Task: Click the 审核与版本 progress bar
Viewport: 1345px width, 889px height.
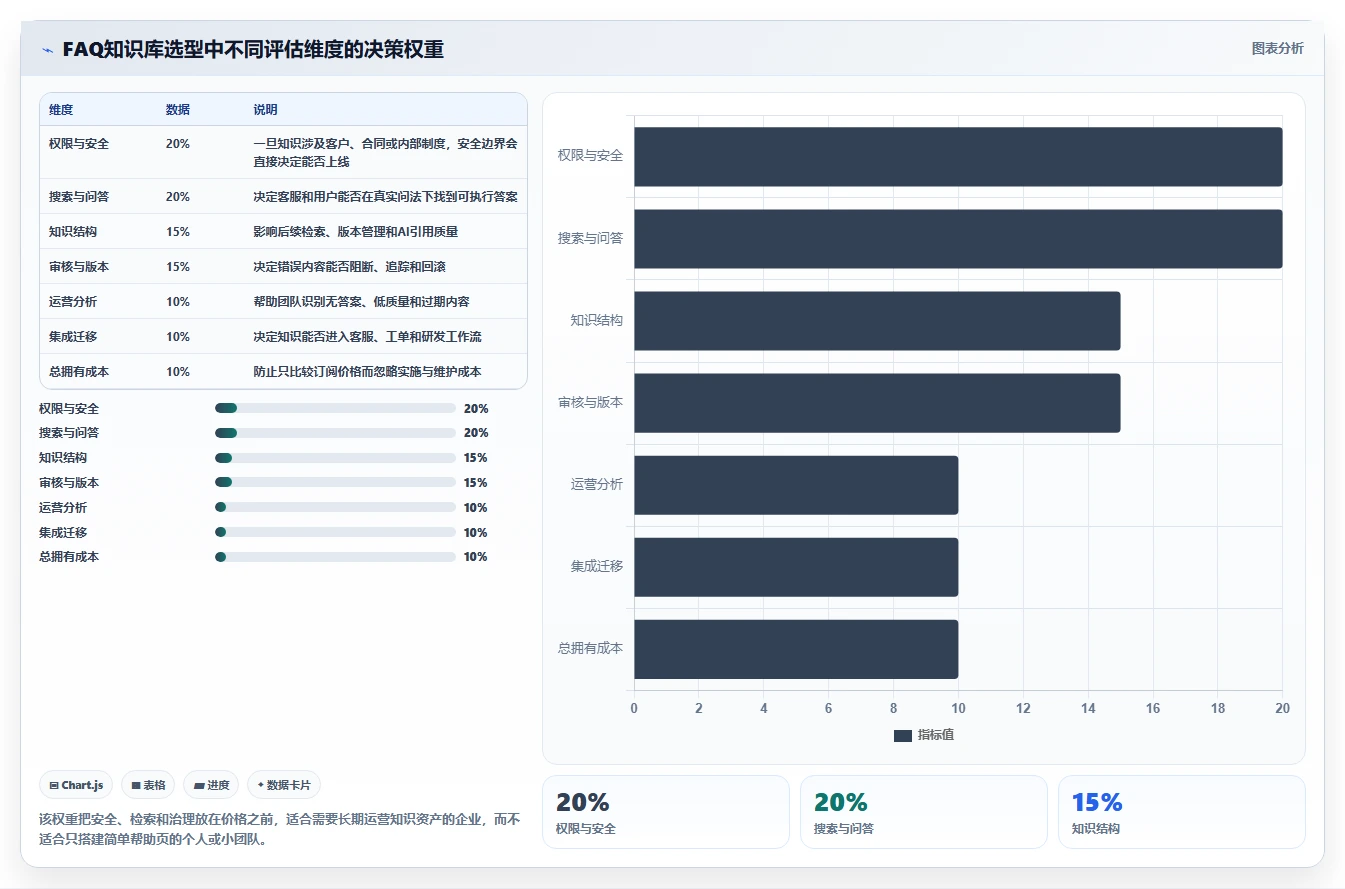Action: [335, 482]
